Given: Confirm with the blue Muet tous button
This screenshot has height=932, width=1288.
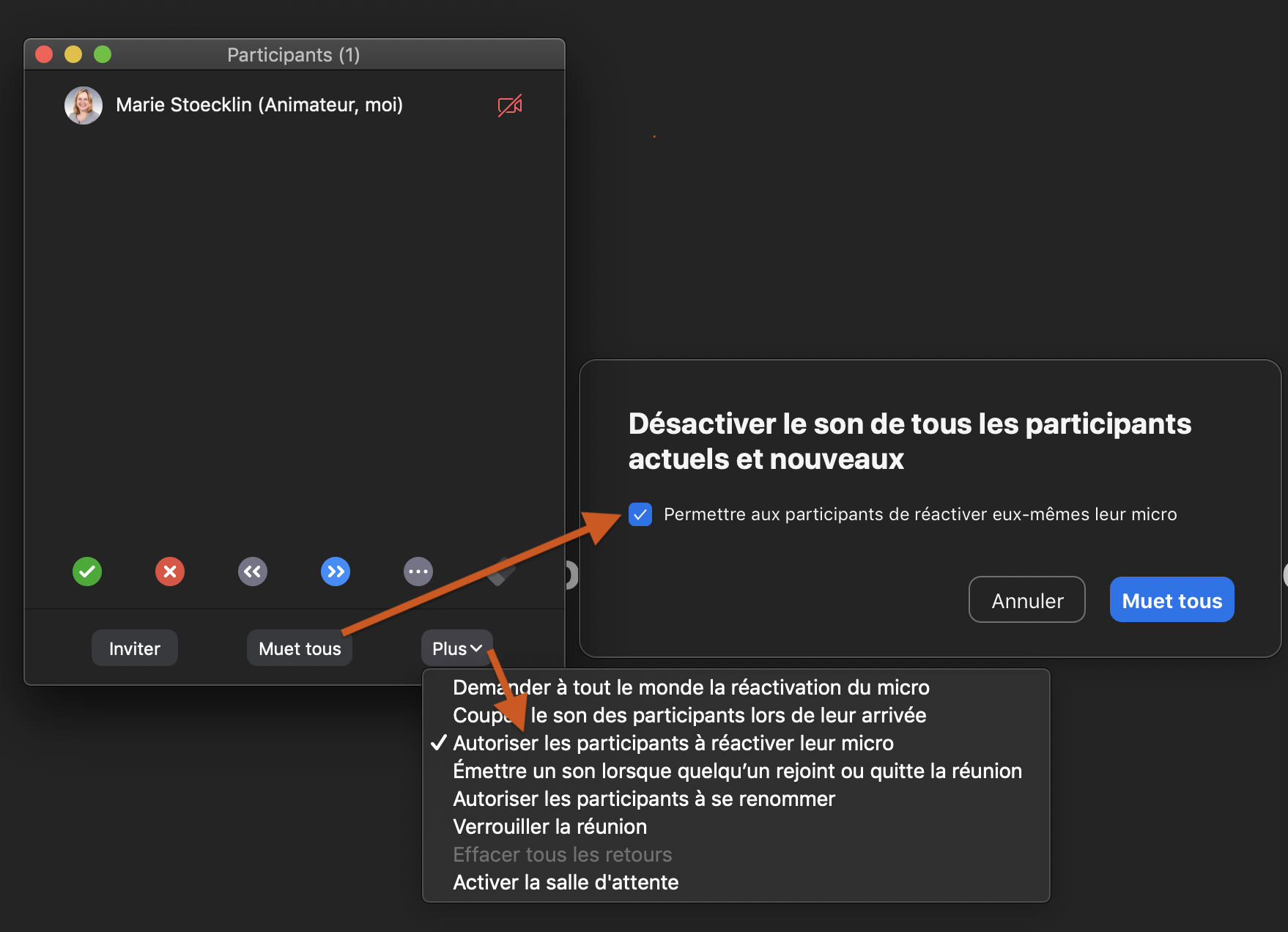Looking at the screenshot, I should pos(1172,600).
